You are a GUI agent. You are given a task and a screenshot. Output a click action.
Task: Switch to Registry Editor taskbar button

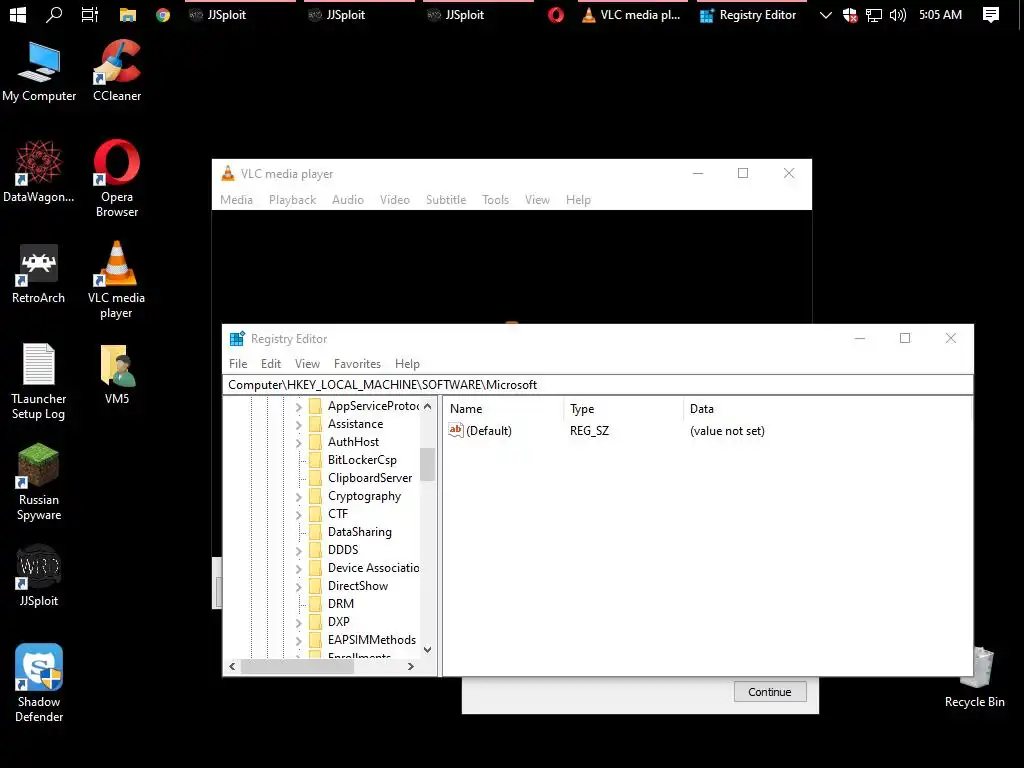(751, 15)
